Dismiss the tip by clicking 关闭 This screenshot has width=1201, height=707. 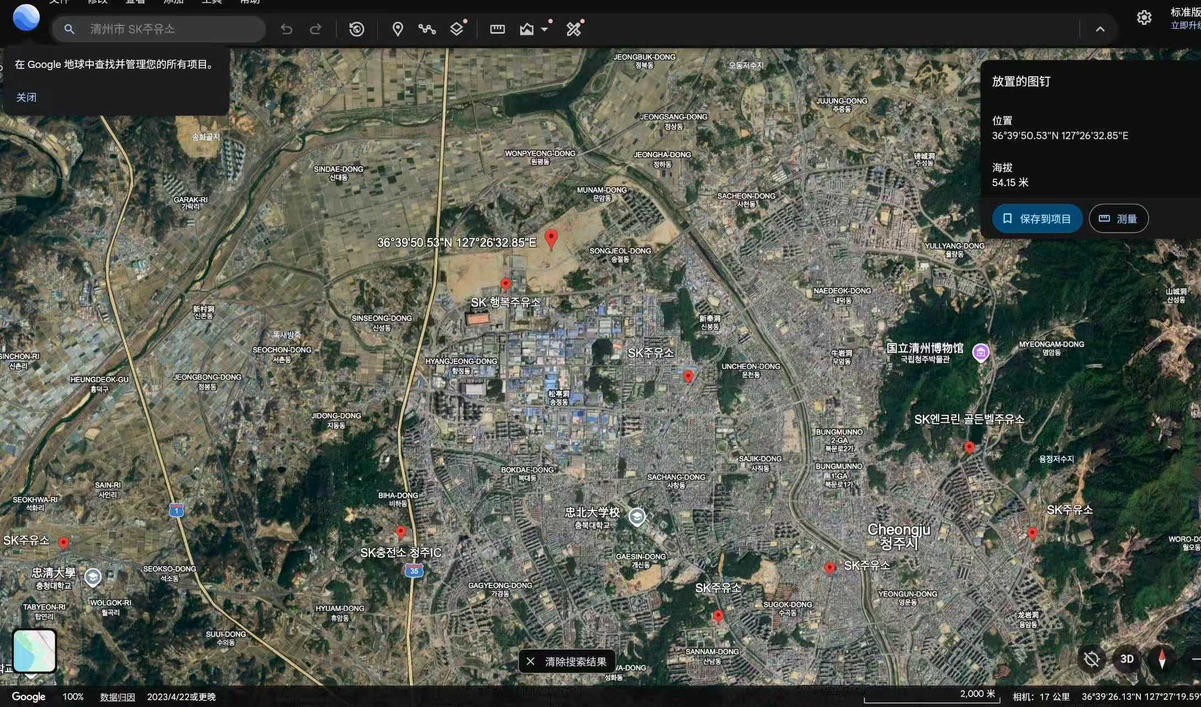tap(26, 97)
